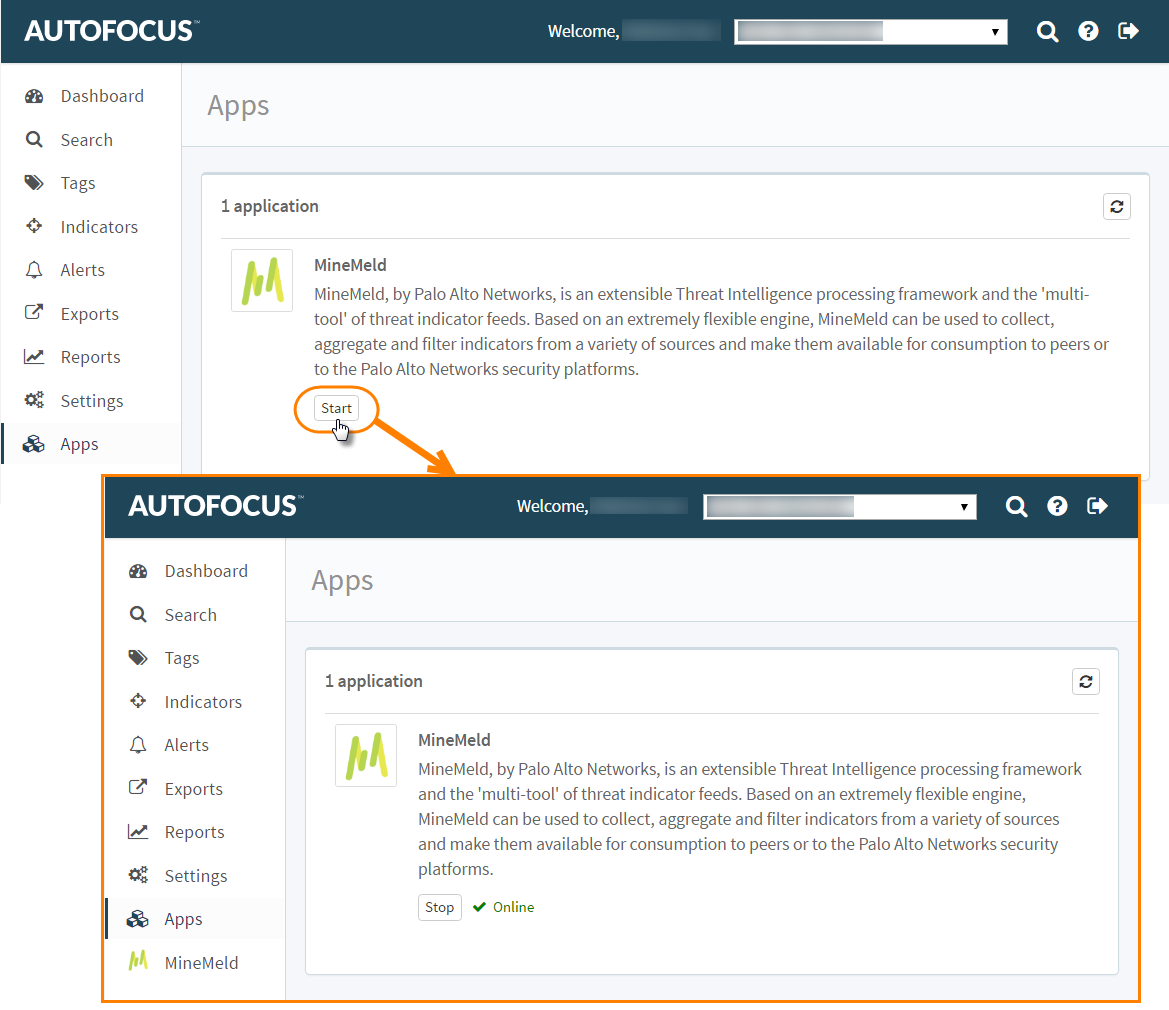Screen dimensions: 1169x1010
Task: Click Welcome text in lower header
Action: [552, 506]
